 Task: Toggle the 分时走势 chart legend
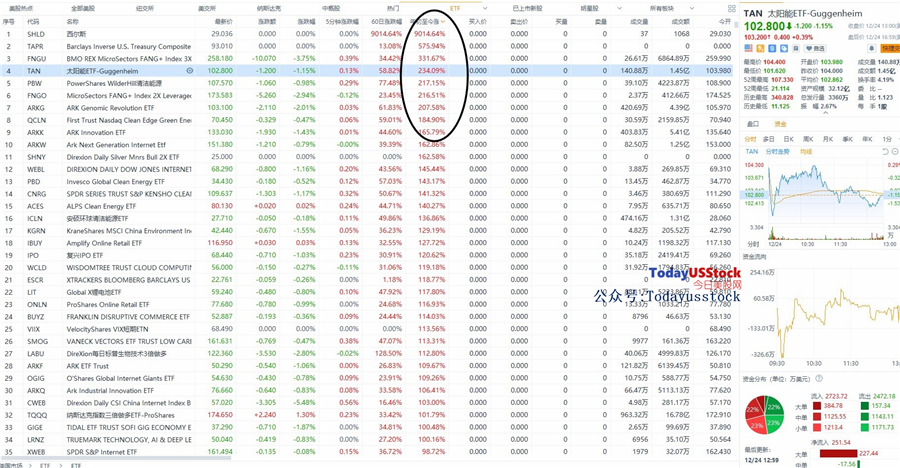pyautogui.click(x=777, y=152)
